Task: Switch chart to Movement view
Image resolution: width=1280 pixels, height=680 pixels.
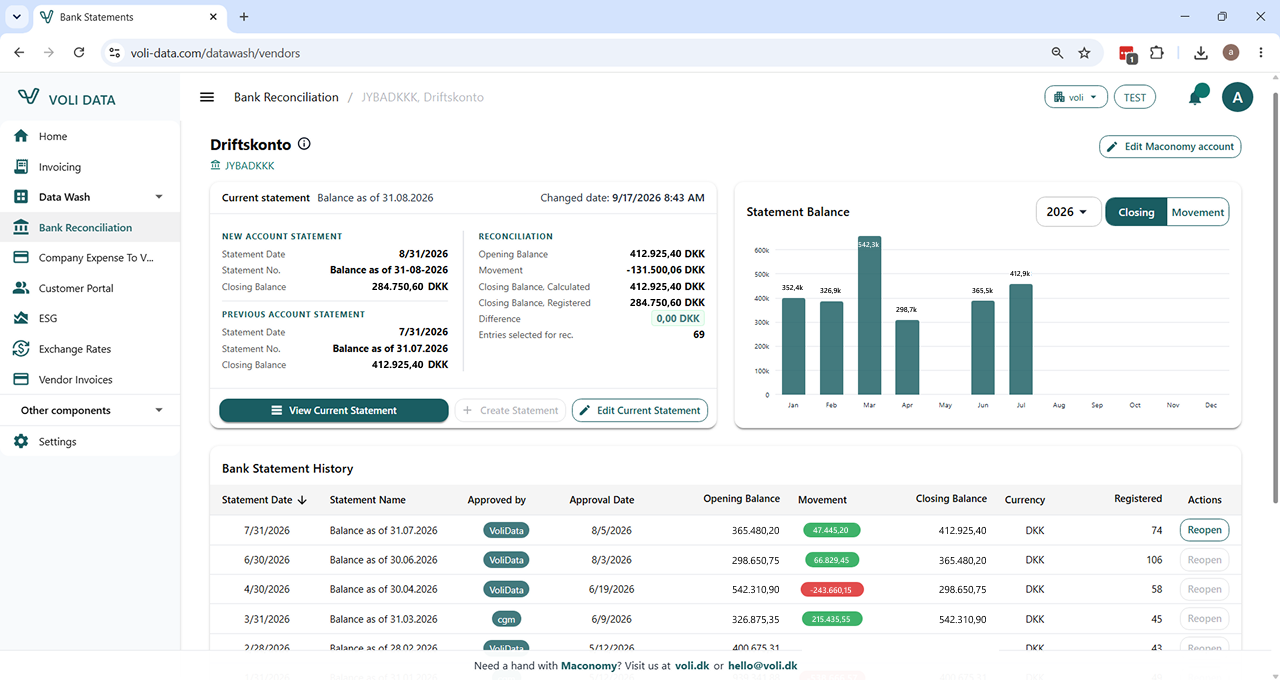Action: (1198, 212)
